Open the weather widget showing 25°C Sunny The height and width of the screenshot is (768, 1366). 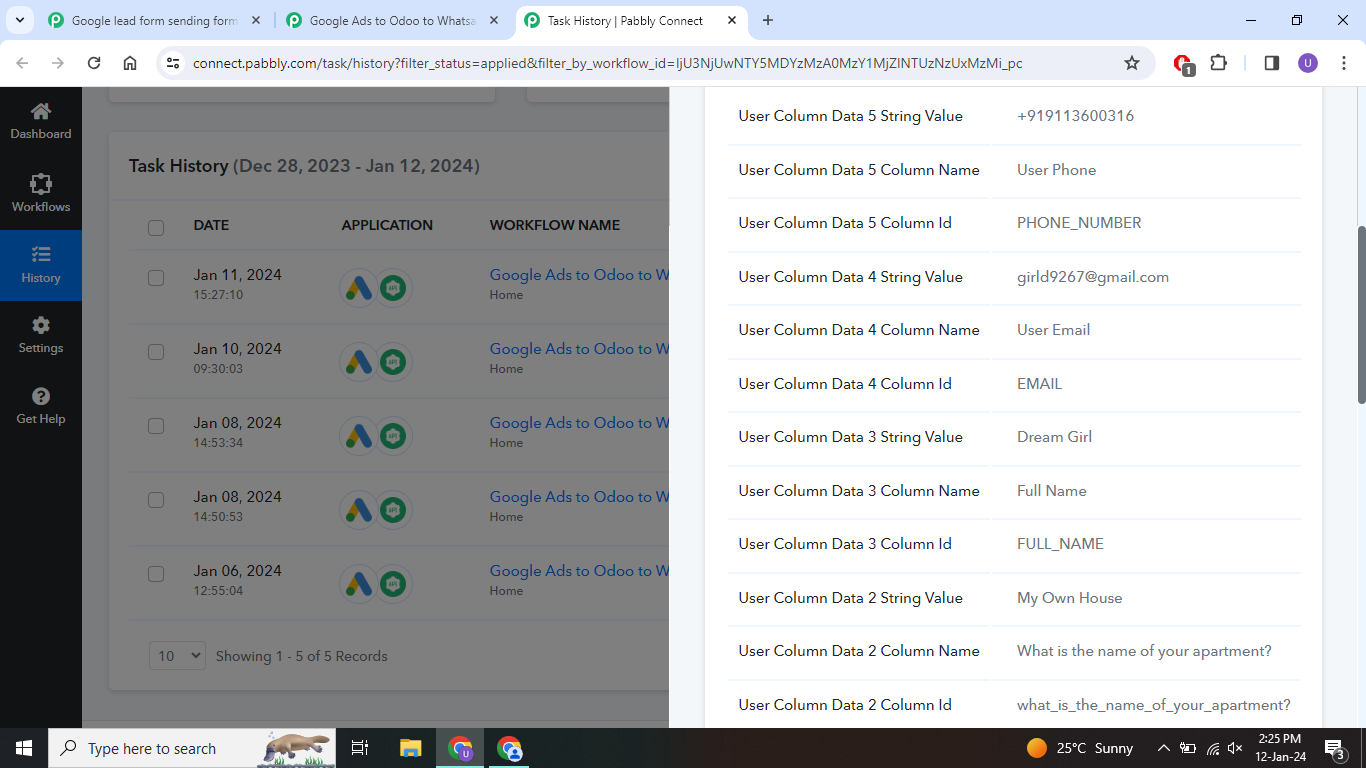1080,748
